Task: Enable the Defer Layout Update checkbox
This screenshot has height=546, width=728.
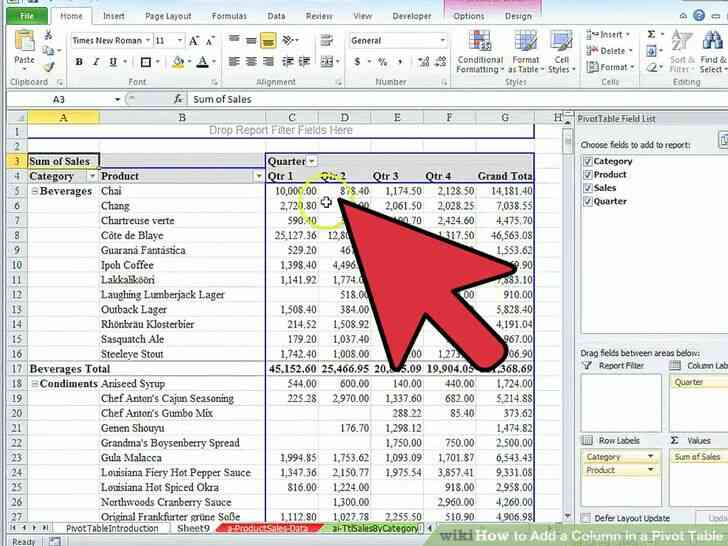Action: tap(585, 518)
